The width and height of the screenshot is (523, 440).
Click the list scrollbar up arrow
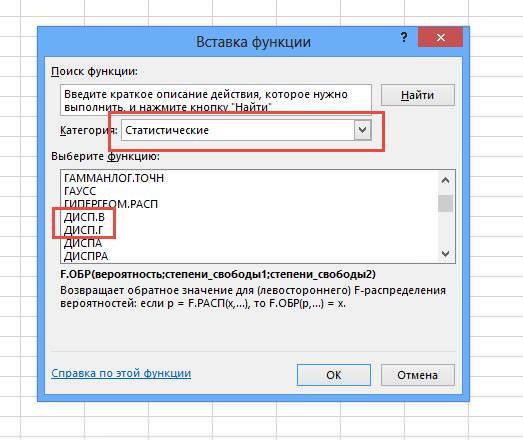pos(445,180)
